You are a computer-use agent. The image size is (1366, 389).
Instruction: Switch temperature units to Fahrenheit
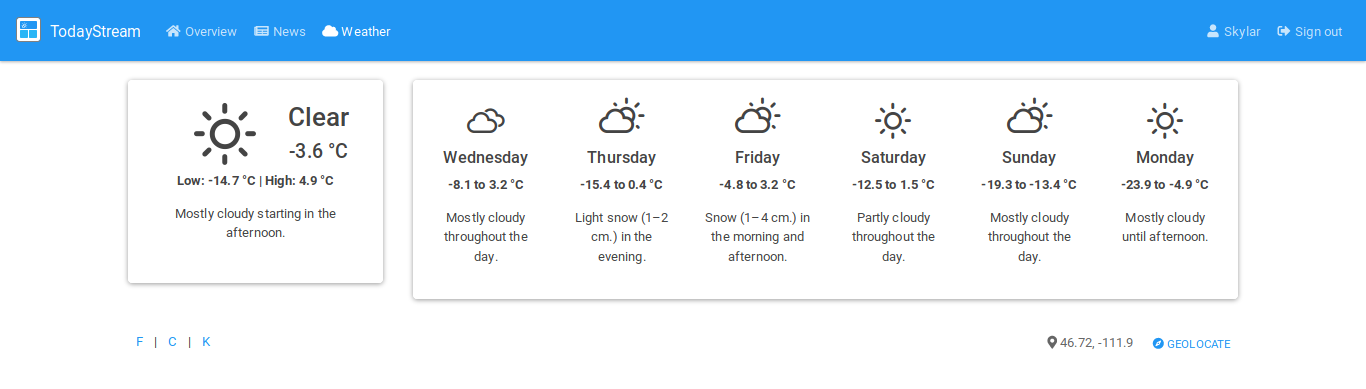pyautogui.click(x=140, y=342)
